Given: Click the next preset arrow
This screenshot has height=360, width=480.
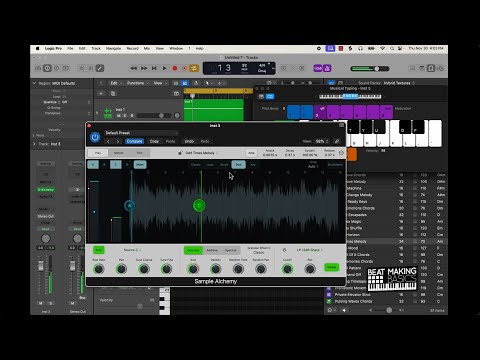Looking at the screenshot, I should point(118,141).
